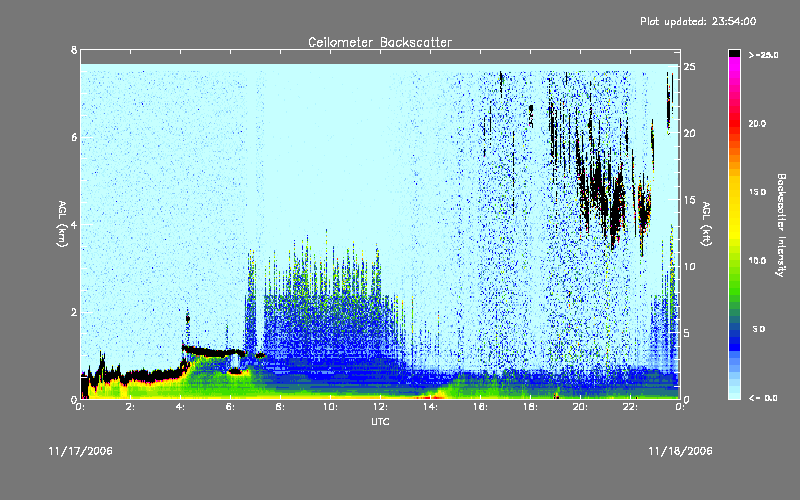Click the black cloud layer near 5:00 UTC
800x500 pixels.
tap(212, 352)
